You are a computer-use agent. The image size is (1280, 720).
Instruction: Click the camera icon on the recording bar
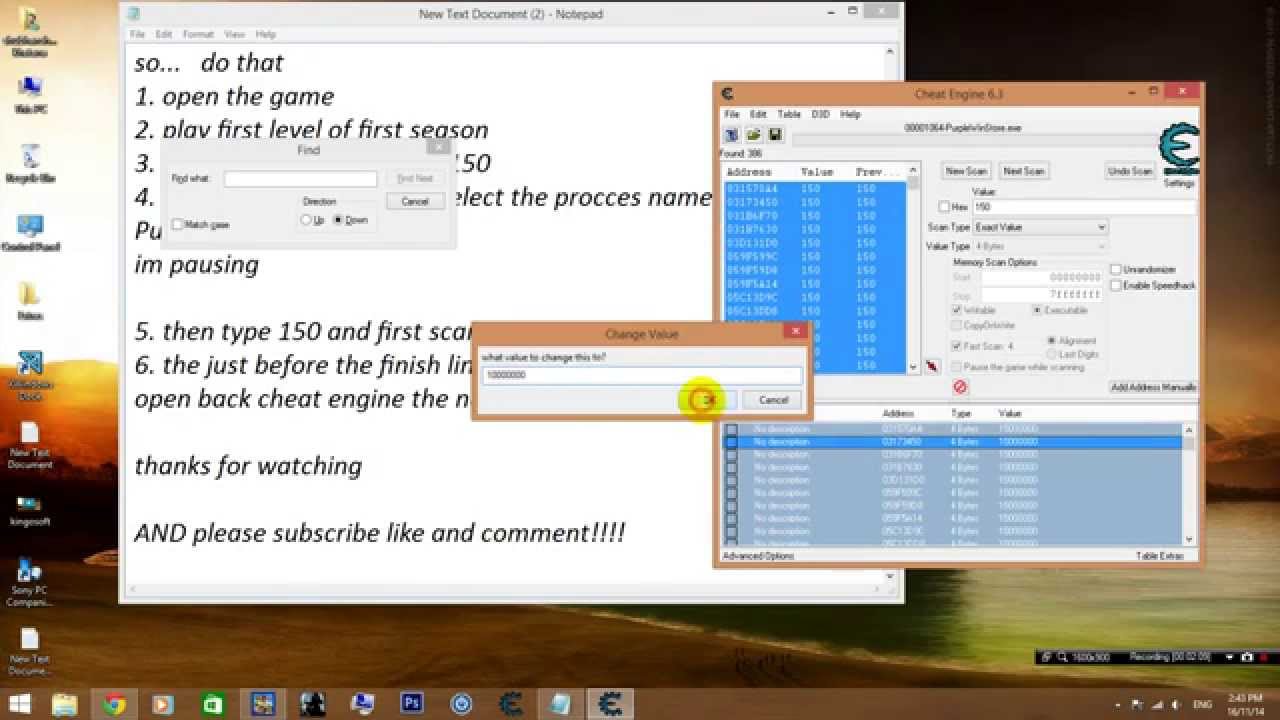click(1247, 657)
